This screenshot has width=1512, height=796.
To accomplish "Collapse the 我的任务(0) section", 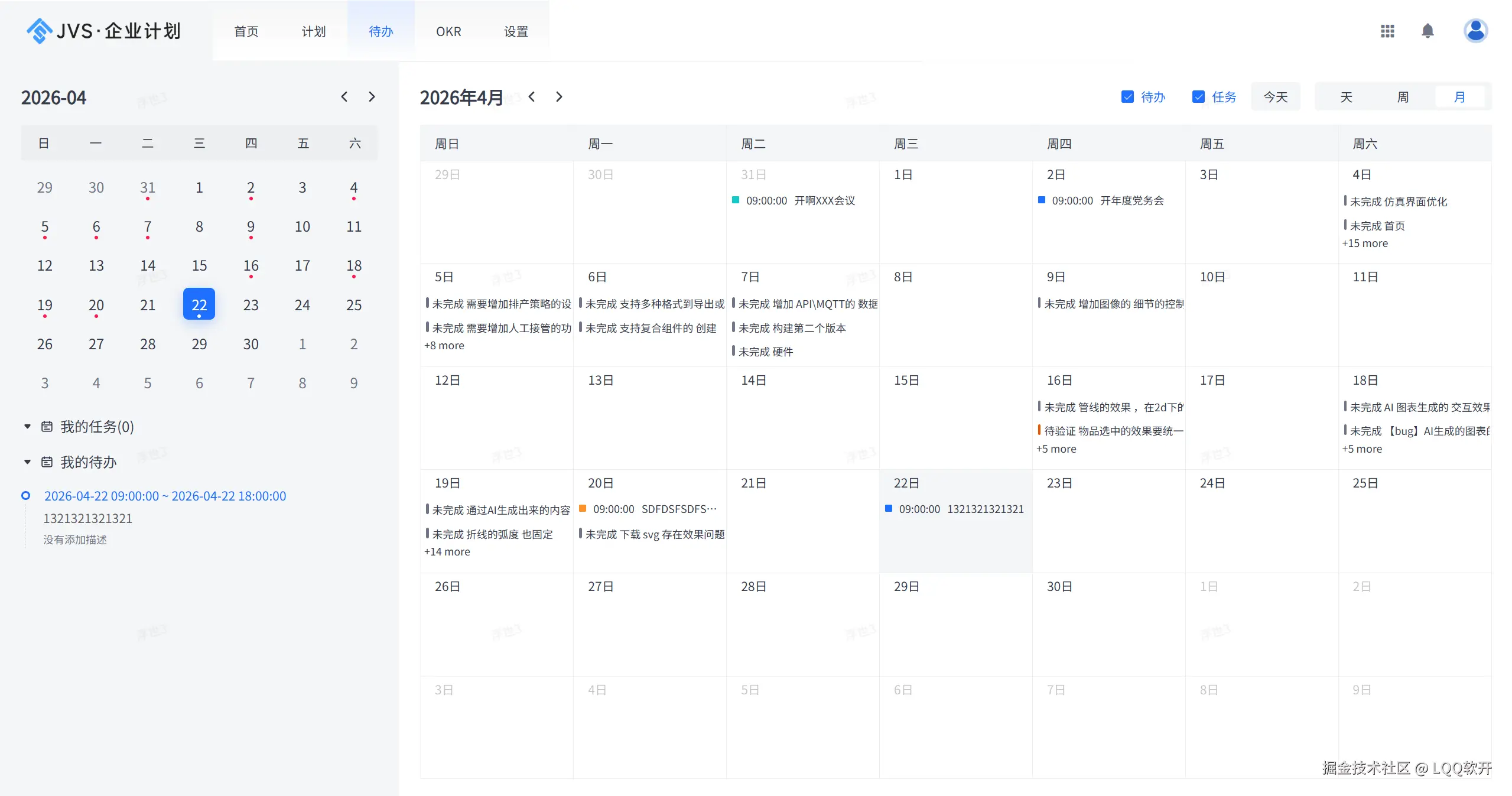I will point(27,427).
